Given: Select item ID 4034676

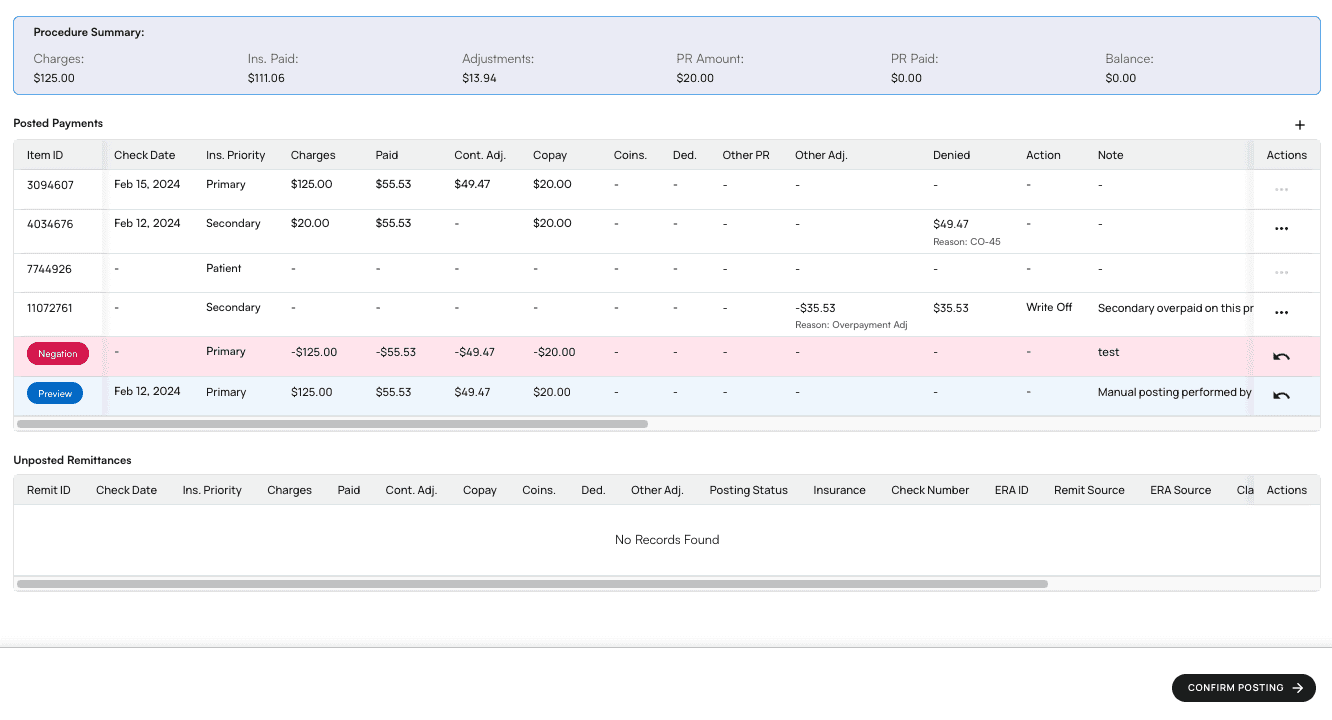Looking at the screenshot, I should click(50, 224).
